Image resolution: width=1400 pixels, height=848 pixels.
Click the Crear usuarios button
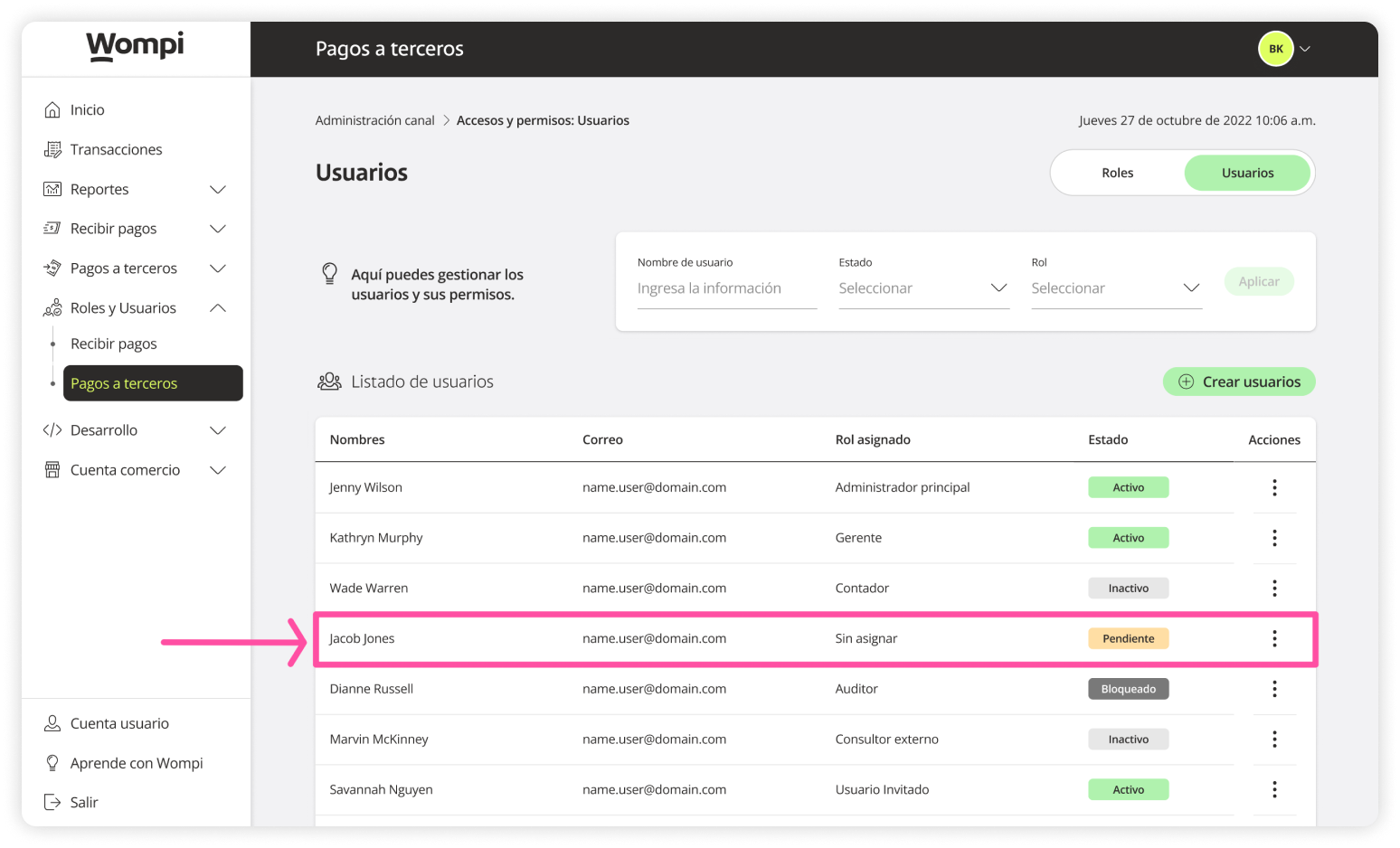(x=1238, y=381)
